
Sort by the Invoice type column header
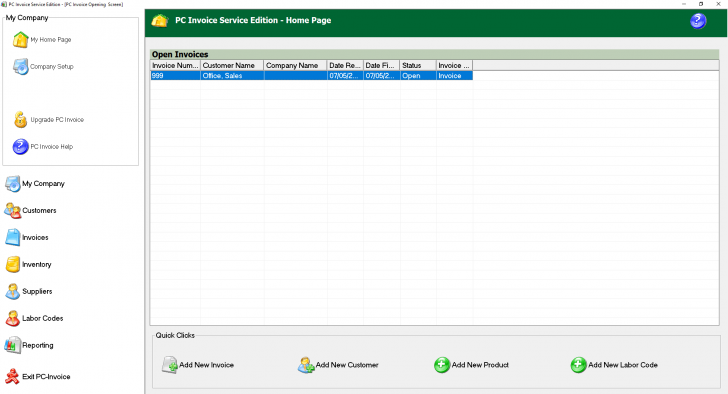click(x=455, y=65)
